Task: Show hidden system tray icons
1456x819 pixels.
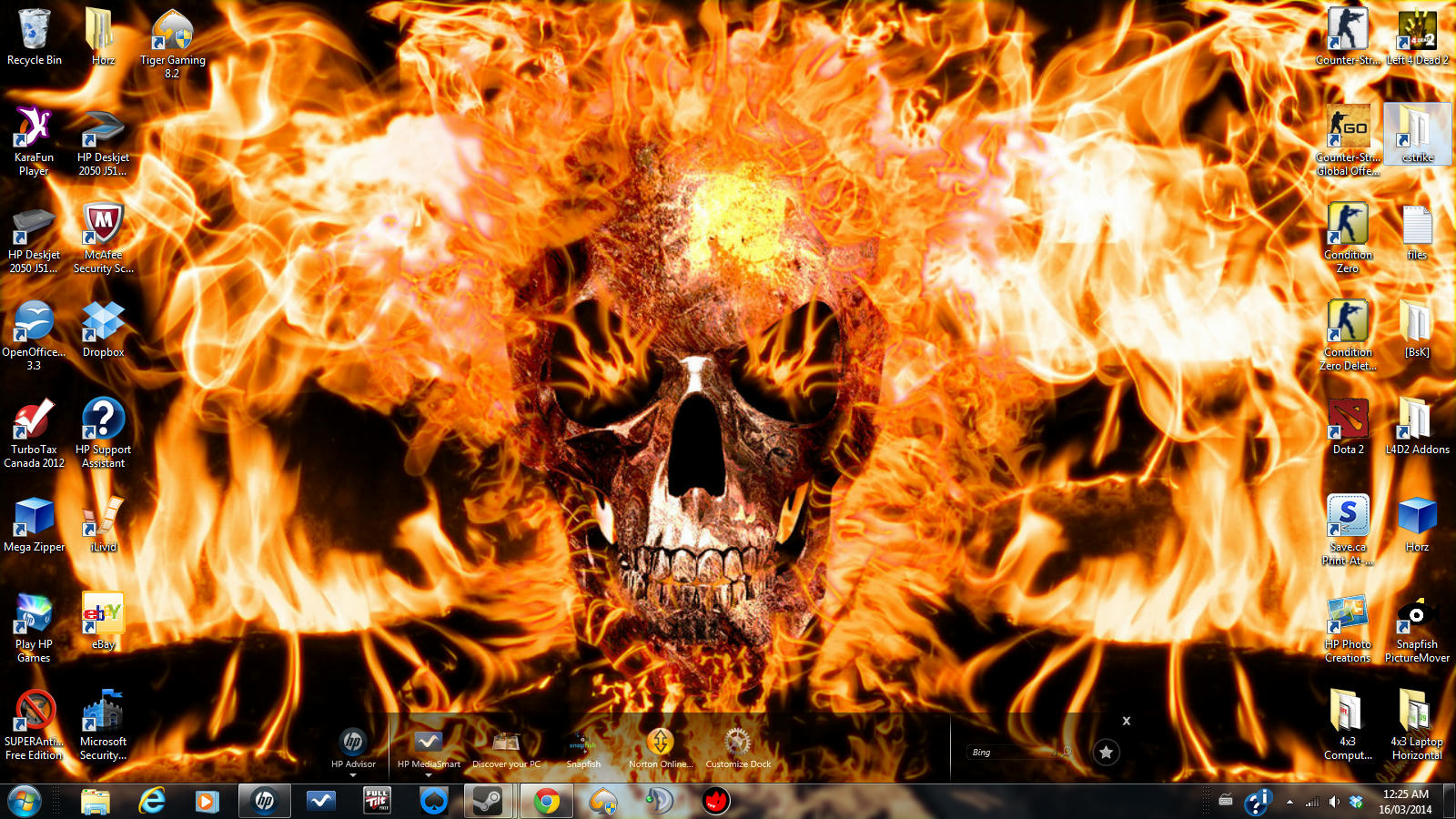Action: (1289, 802)
